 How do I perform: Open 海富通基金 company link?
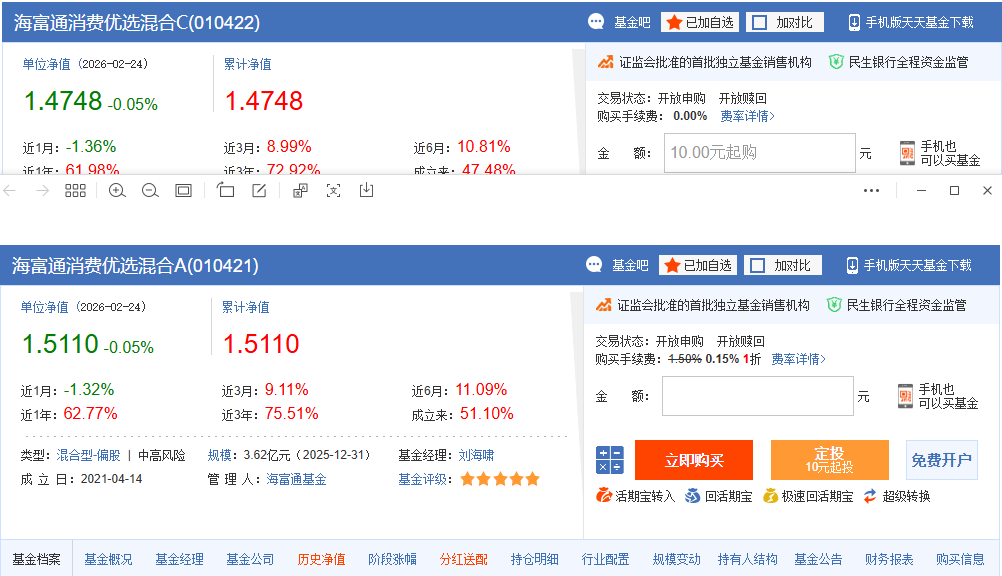click(x=296, y=479)
